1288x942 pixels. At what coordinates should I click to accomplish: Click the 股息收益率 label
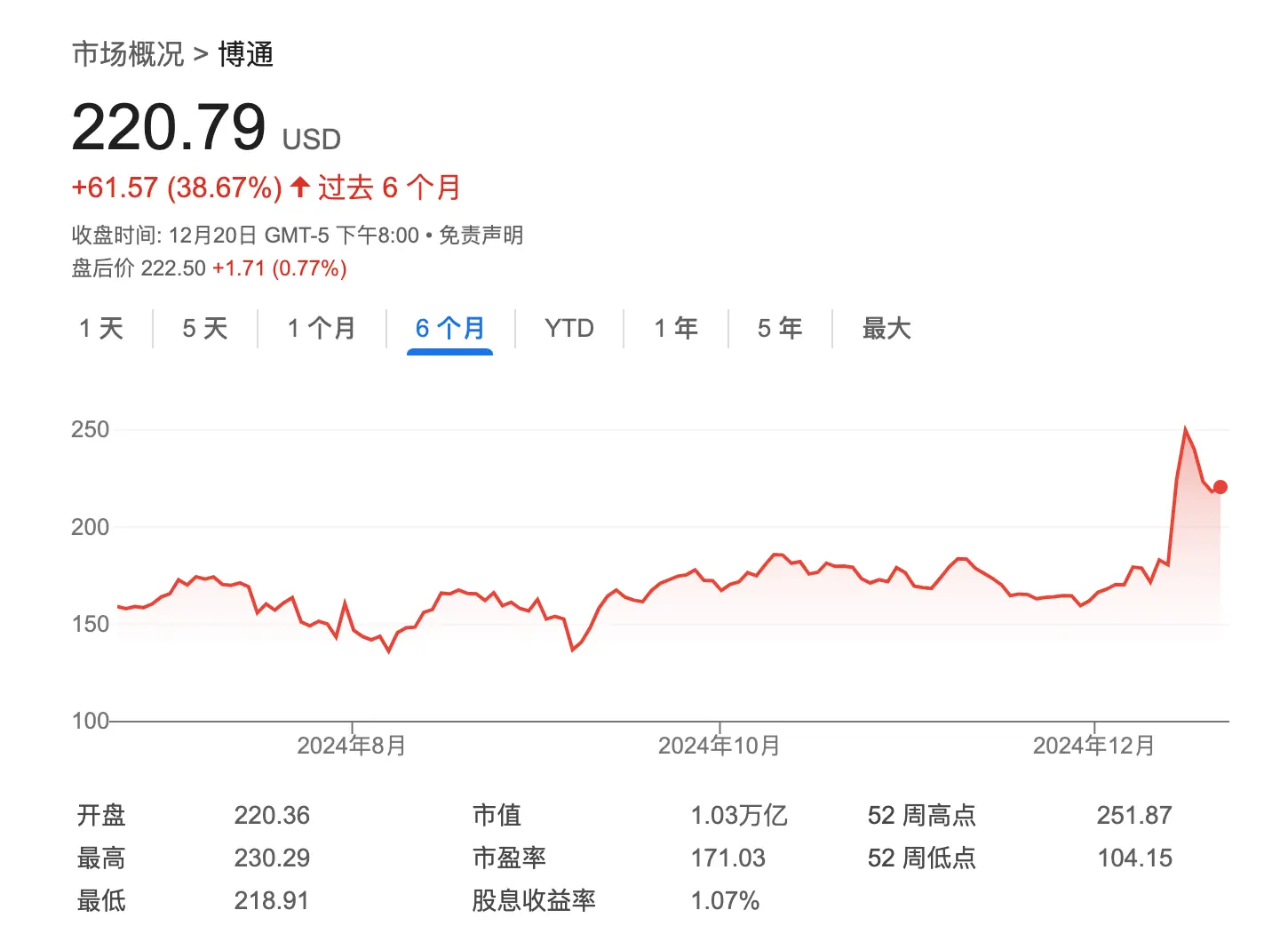tap(534, 900)
